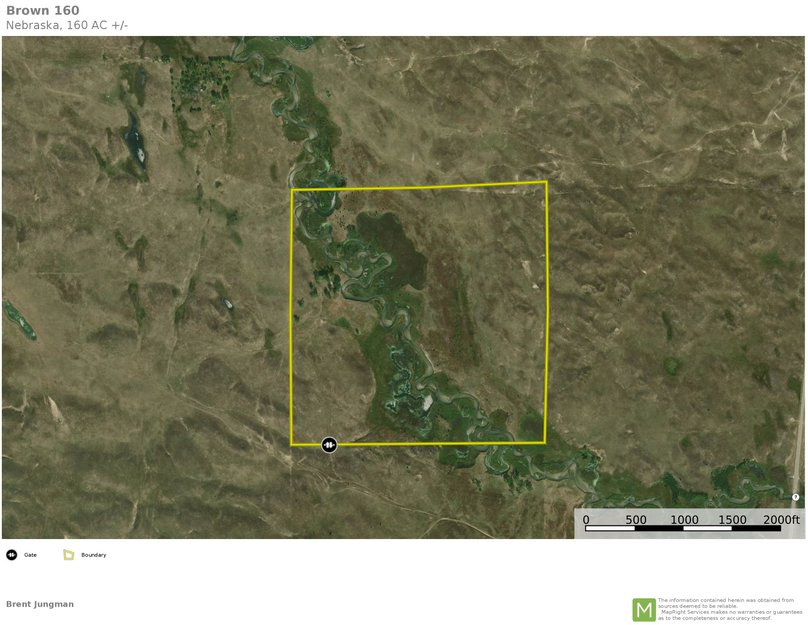808x625 pixels.
Task: Select the Boundary legend label
Action: [x=94, y=555]
